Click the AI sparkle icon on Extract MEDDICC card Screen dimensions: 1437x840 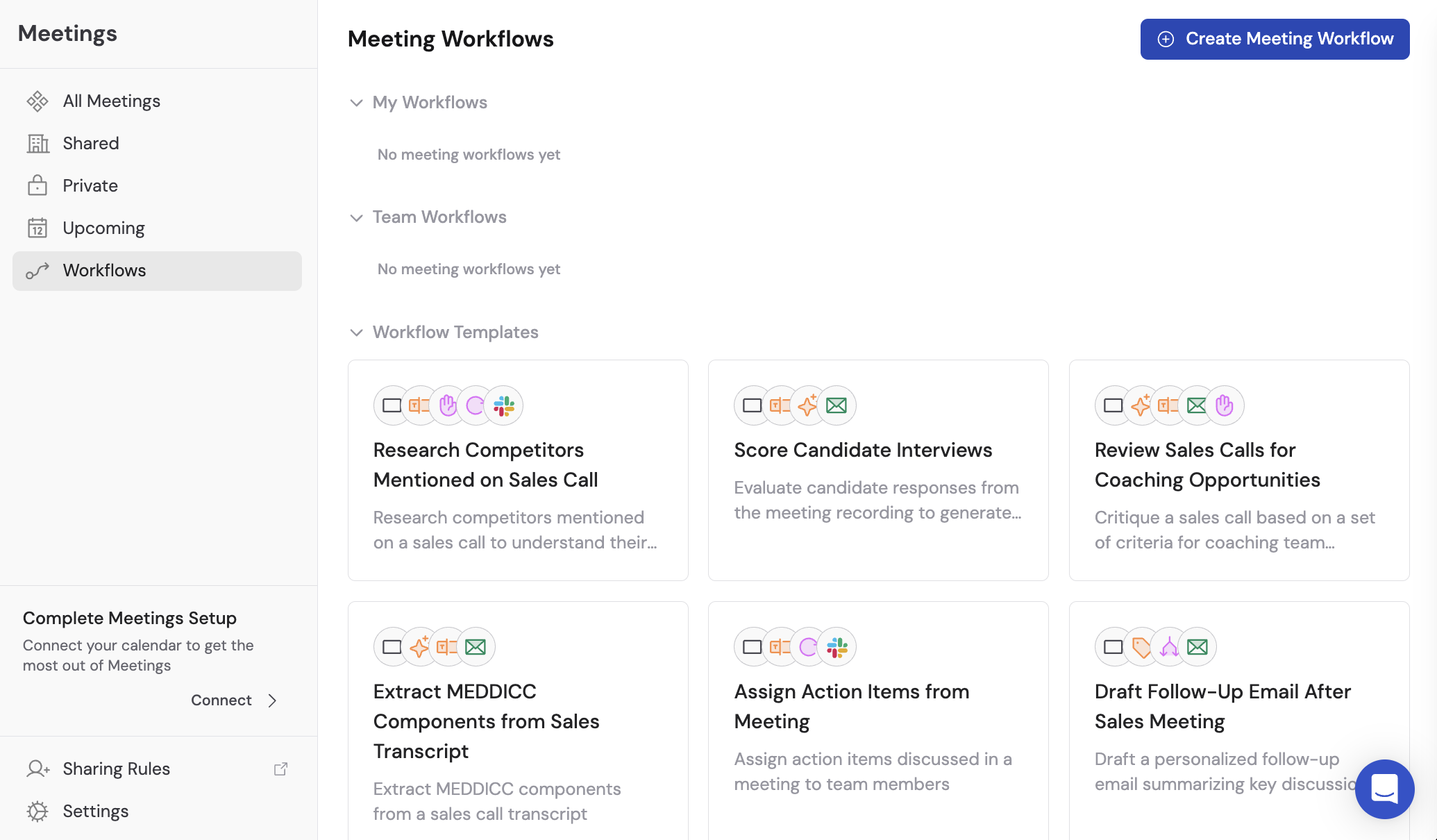click(x=420, y=646)
